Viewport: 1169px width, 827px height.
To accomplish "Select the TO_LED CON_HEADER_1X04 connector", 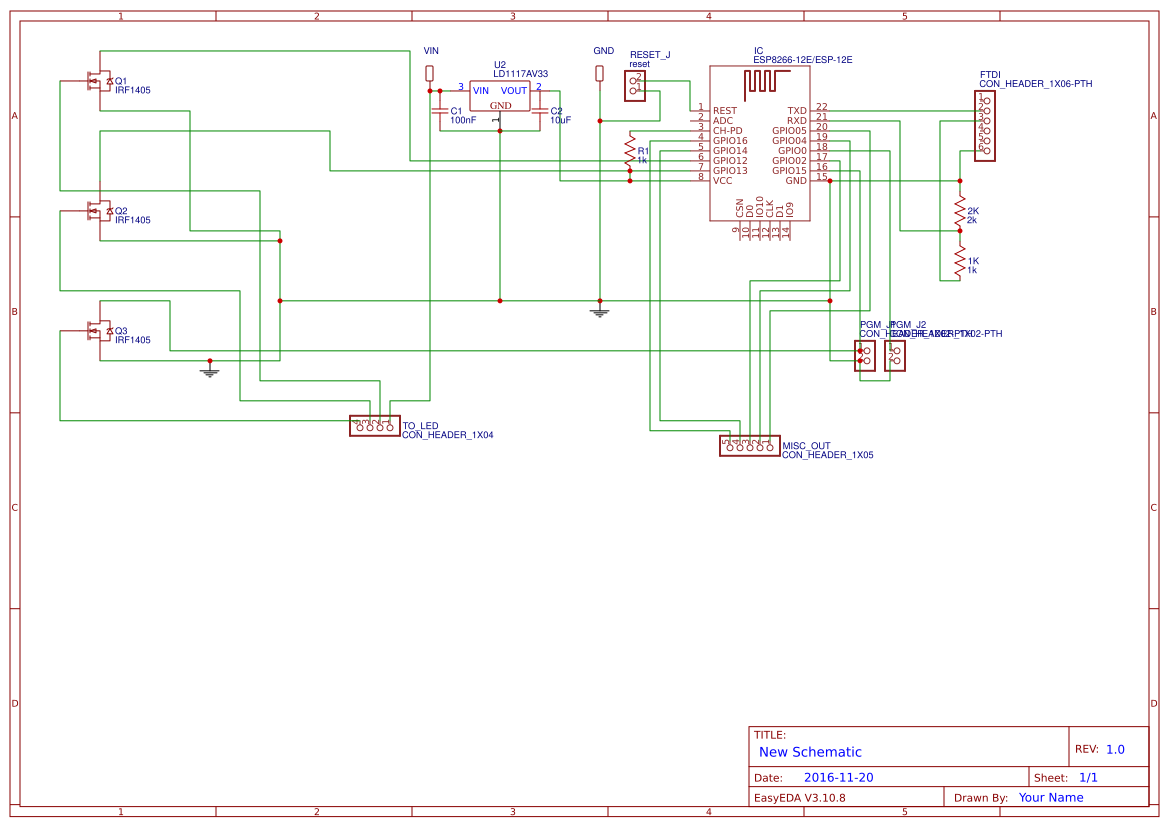I will click(375, 425).
